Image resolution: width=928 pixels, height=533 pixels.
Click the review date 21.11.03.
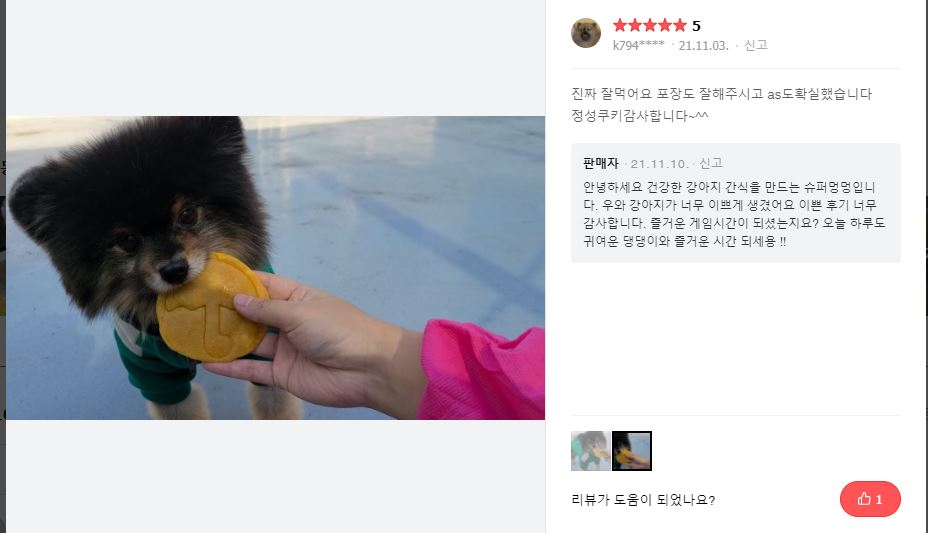(704, 46)
